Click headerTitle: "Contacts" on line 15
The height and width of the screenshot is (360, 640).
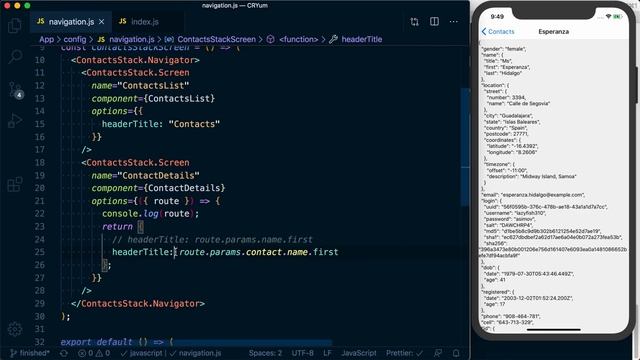pyautogui.click(x=161, y=124)
